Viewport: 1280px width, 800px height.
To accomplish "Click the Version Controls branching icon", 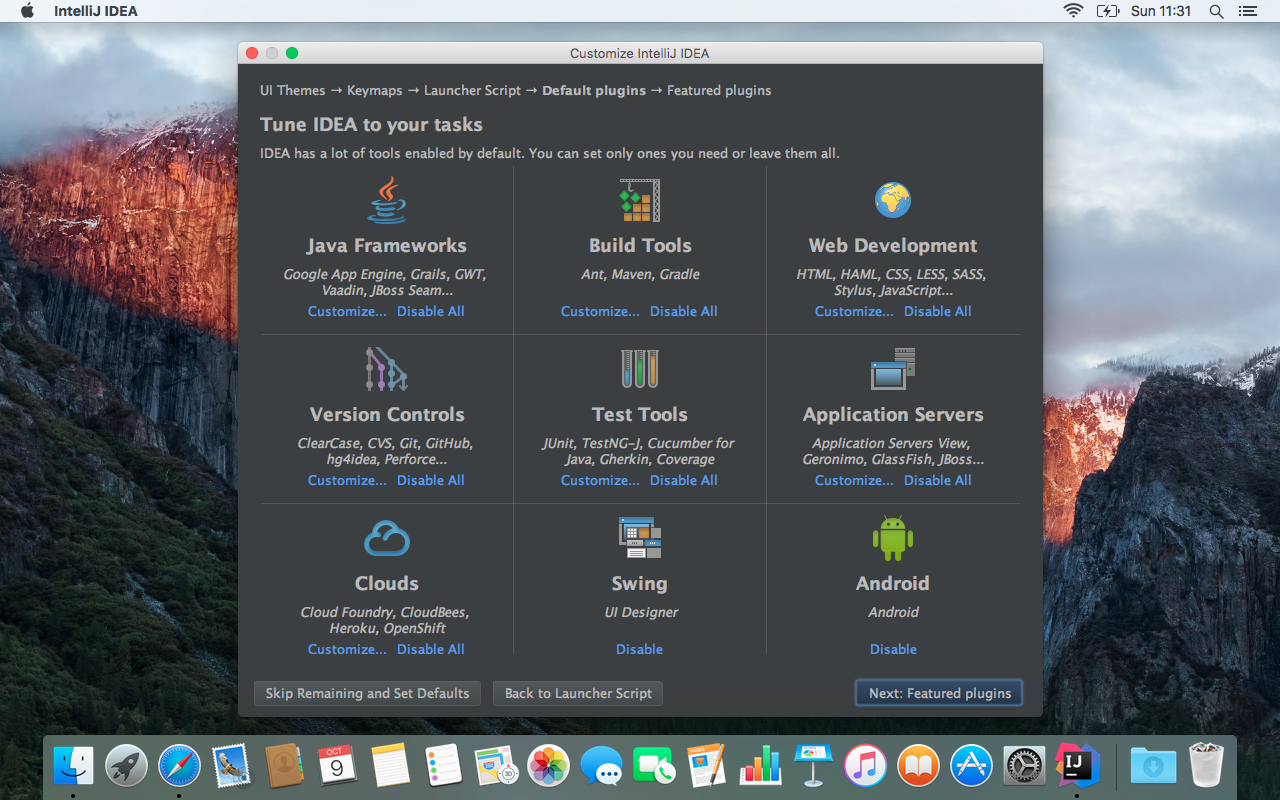I will pyautogui.click(x=387, y=369).
